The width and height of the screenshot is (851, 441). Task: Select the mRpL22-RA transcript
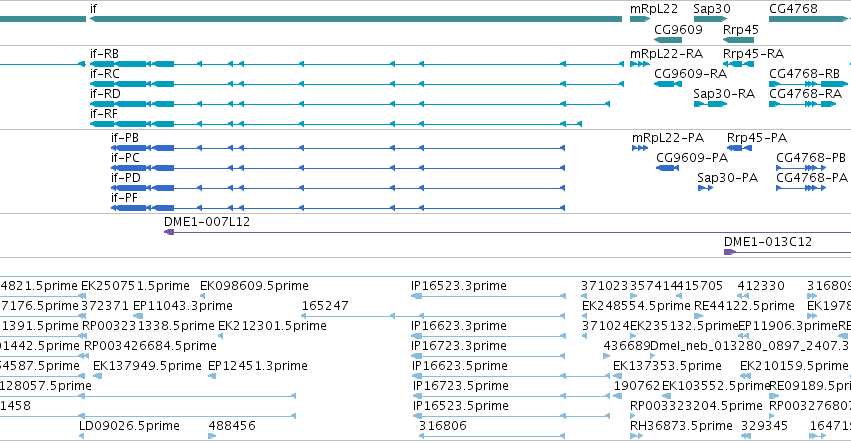pos(640,64)
